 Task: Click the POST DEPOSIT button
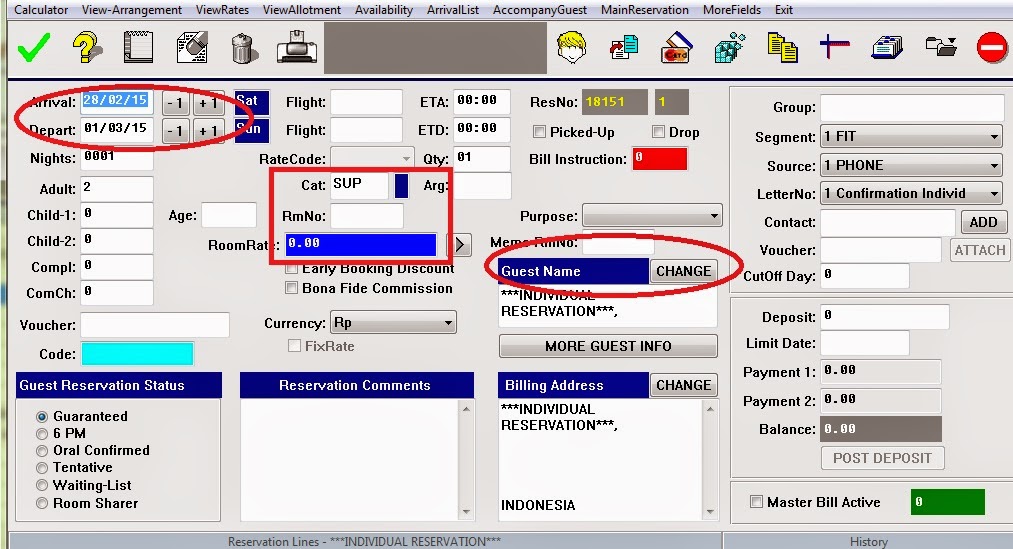pos(882,458)
